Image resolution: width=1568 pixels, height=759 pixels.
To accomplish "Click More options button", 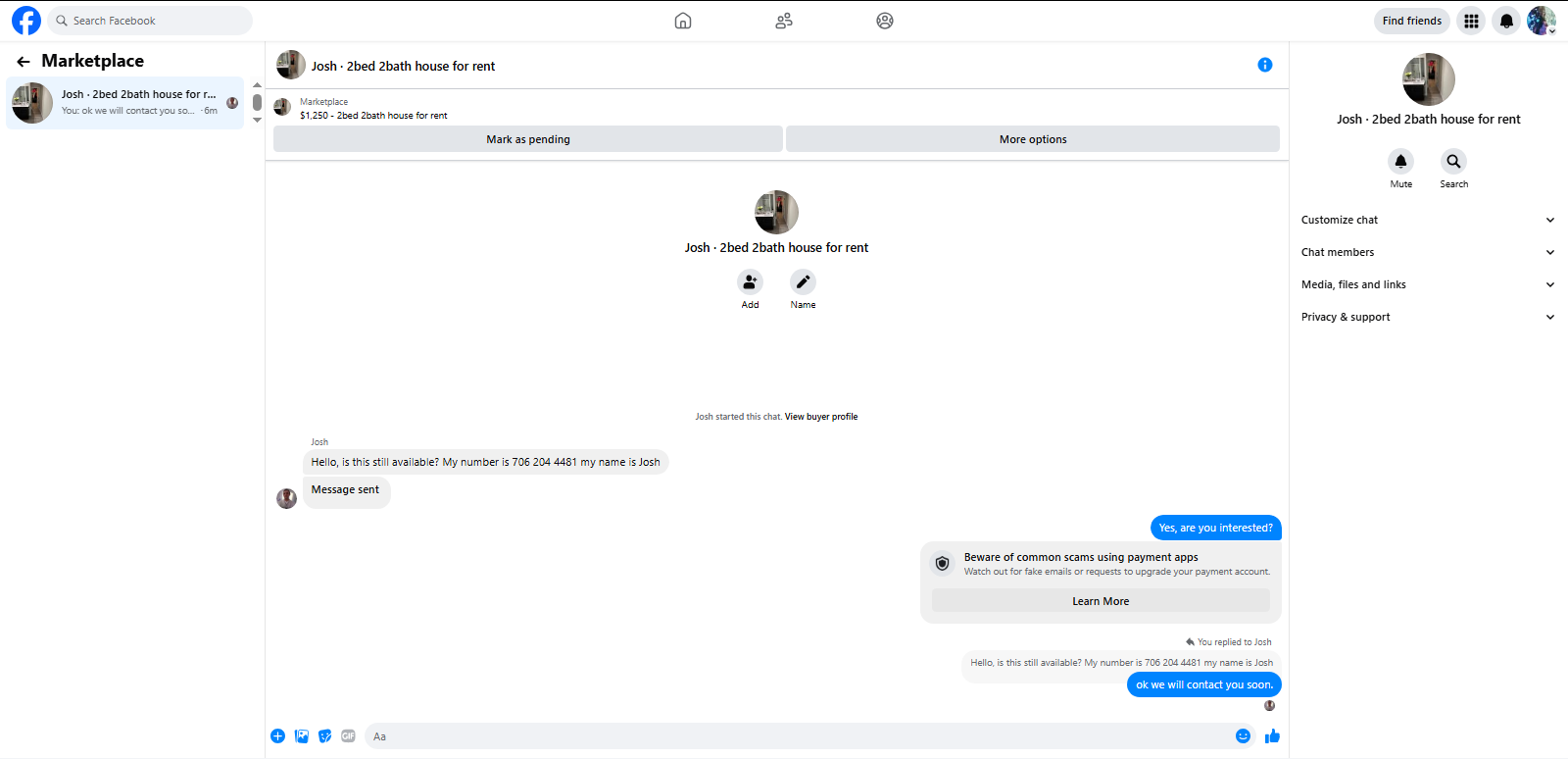I will point(1033,139).
